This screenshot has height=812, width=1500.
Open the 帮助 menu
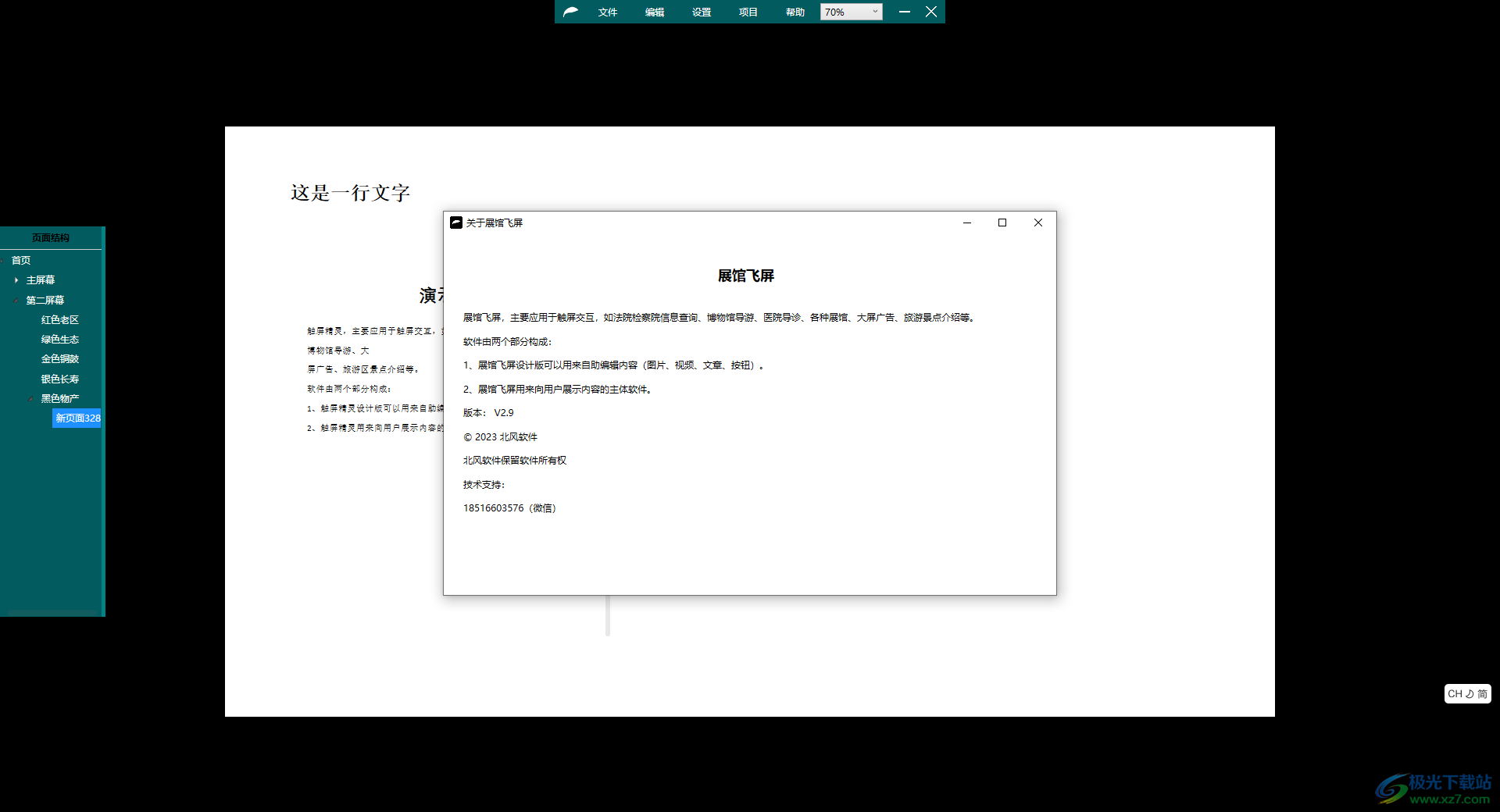pos(794,12)
